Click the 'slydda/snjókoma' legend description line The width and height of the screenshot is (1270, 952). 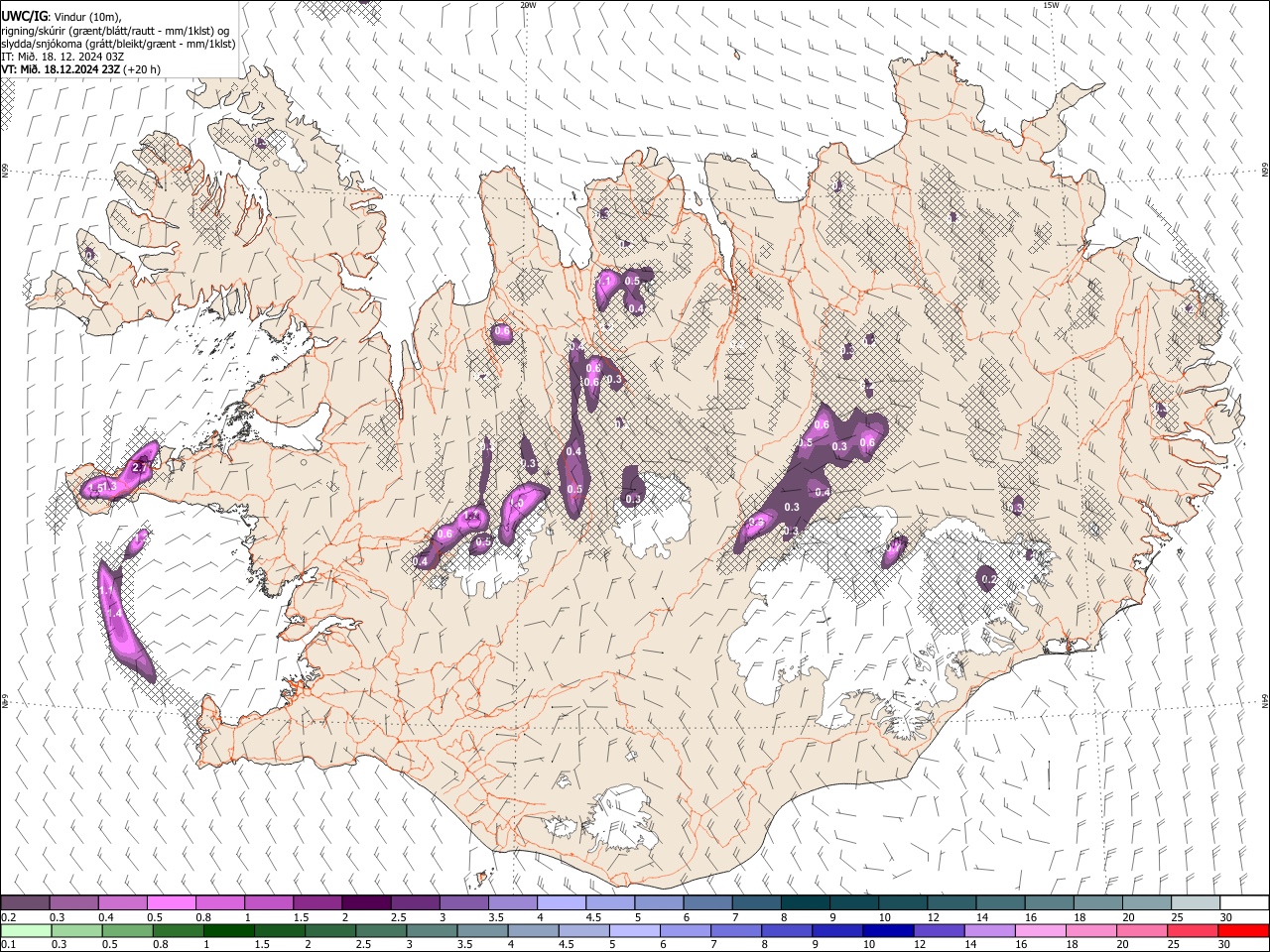click(118, 44)
